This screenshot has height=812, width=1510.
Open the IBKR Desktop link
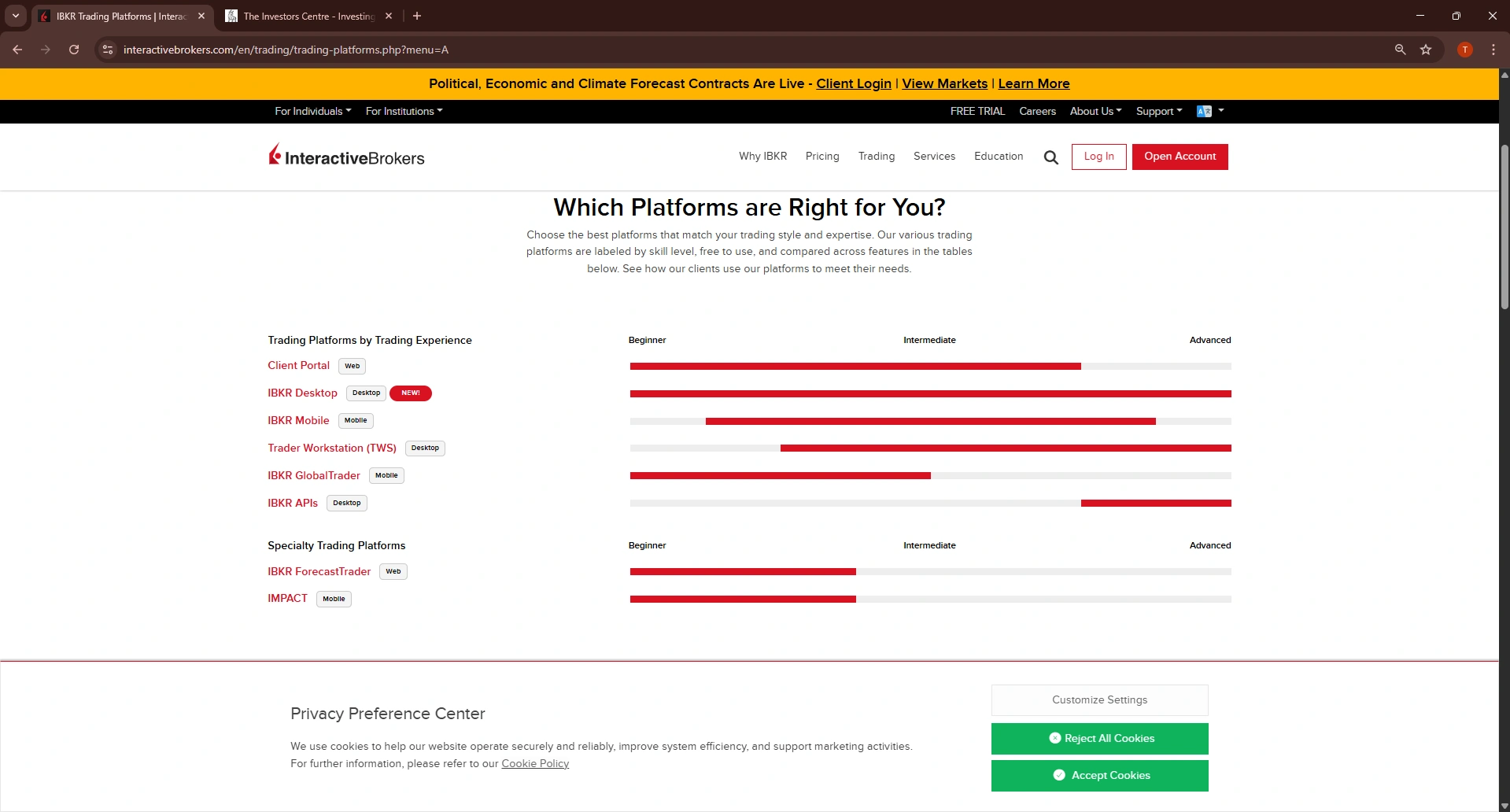point(302,393)
